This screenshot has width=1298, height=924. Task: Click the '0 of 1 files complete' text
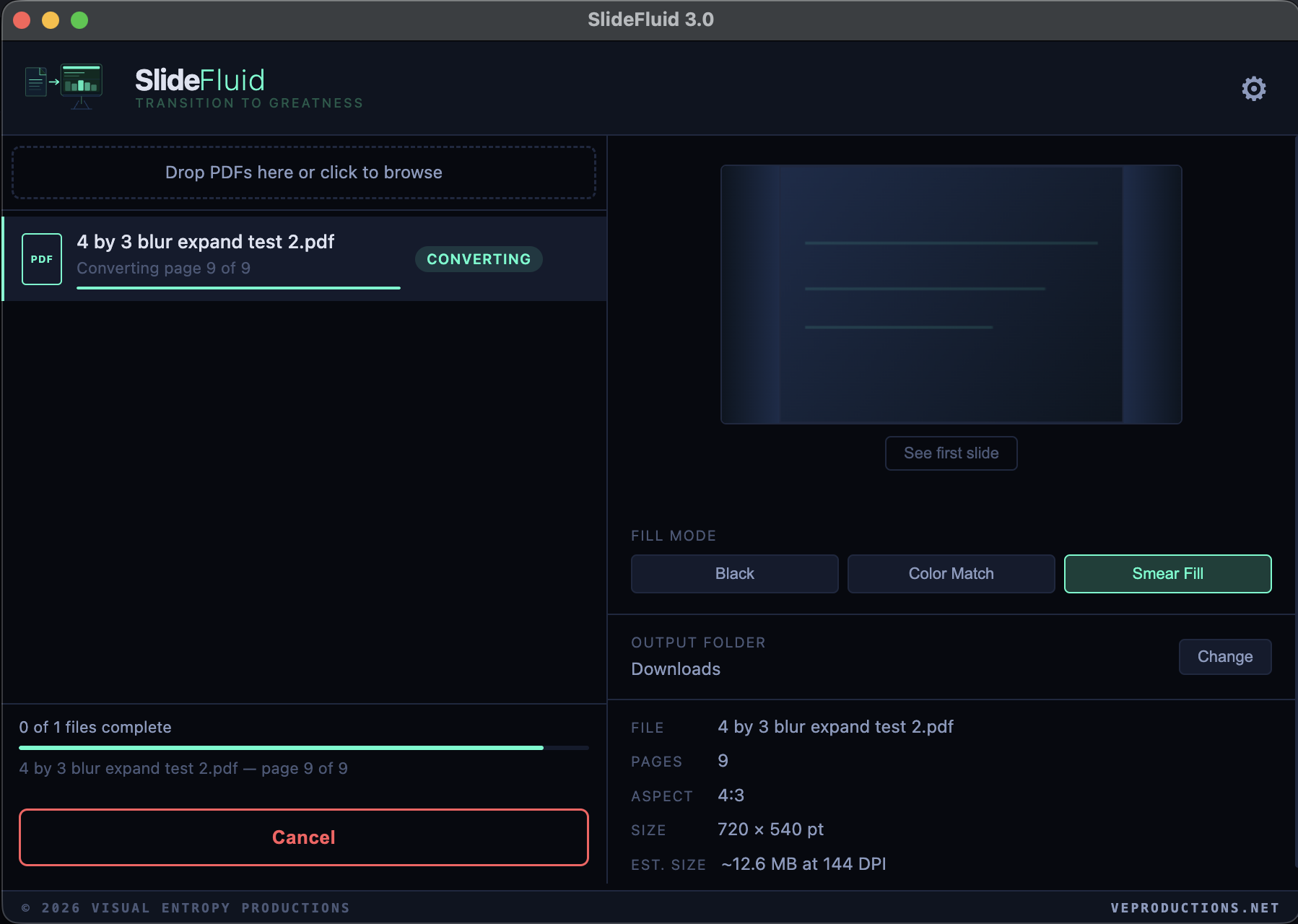coord(95,728)
